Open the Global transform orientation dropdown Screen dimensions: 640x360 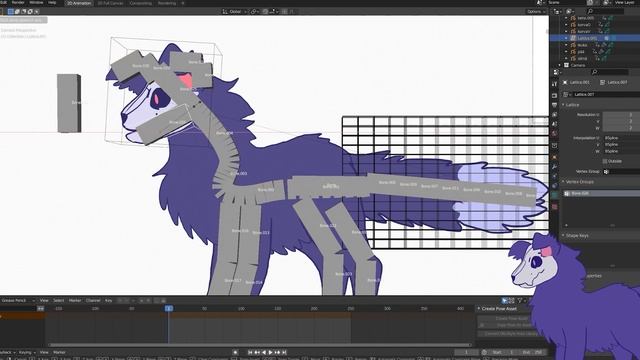pyautogui.click(x=234, y=11)
